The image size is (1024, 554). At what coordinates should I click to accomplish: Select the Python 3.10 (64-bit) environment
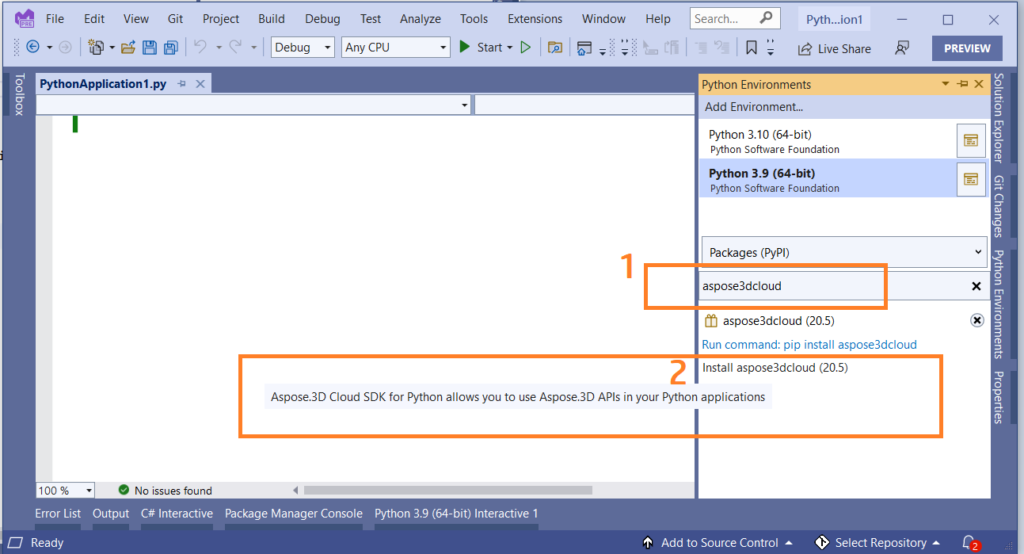pyautogui.click(x=827, y=141)
